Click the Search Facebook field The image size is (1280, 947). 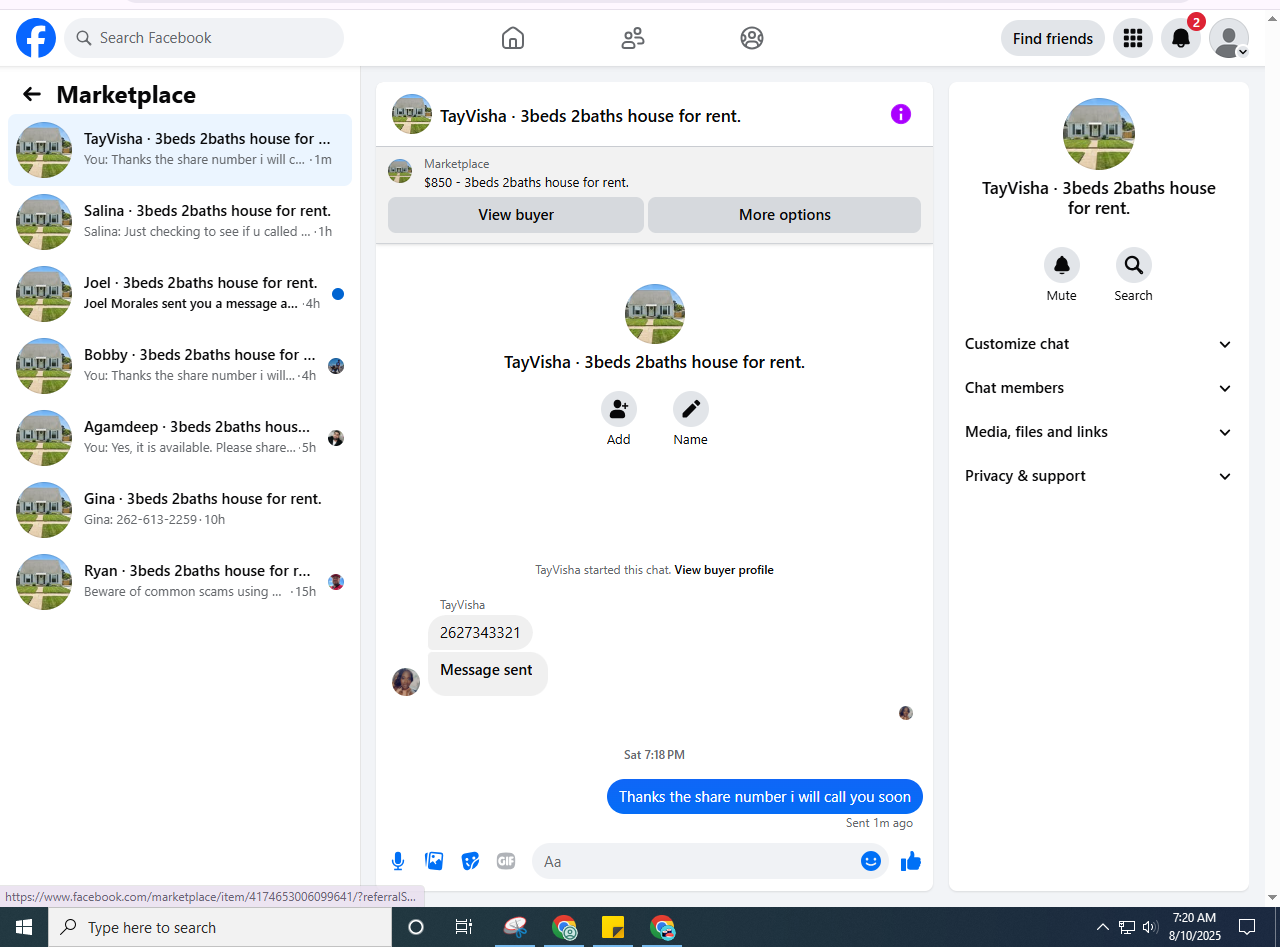pos(204,38)
